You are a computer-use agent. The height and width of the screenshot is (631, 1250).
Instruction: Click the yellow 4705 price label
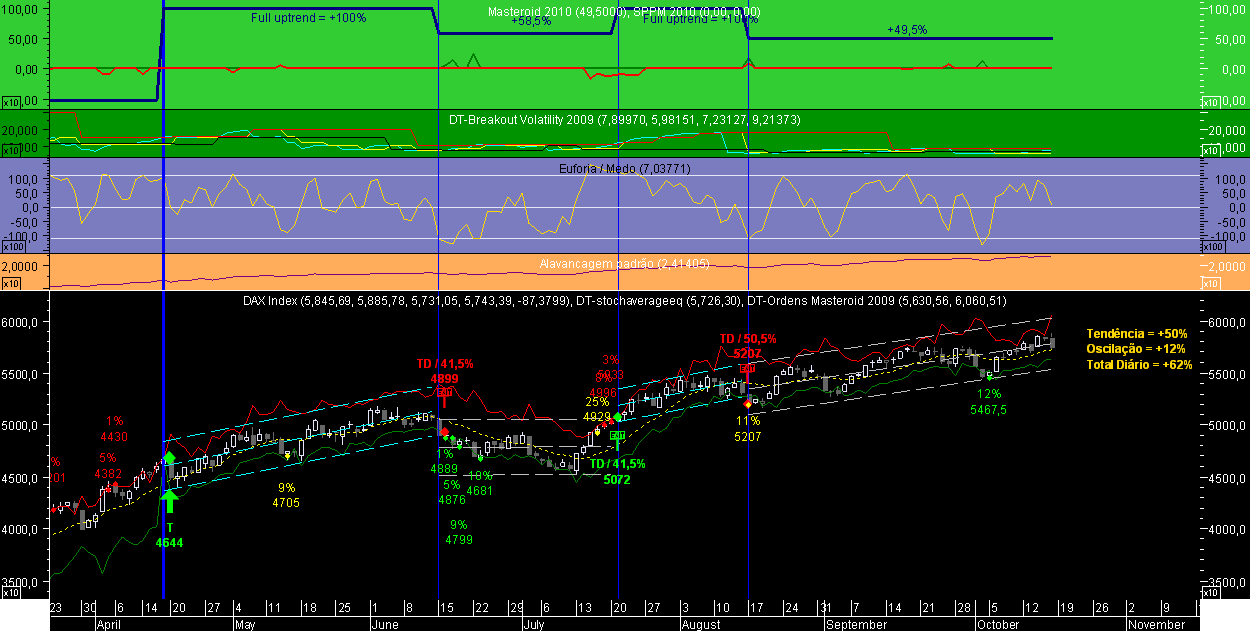[286, 503]
